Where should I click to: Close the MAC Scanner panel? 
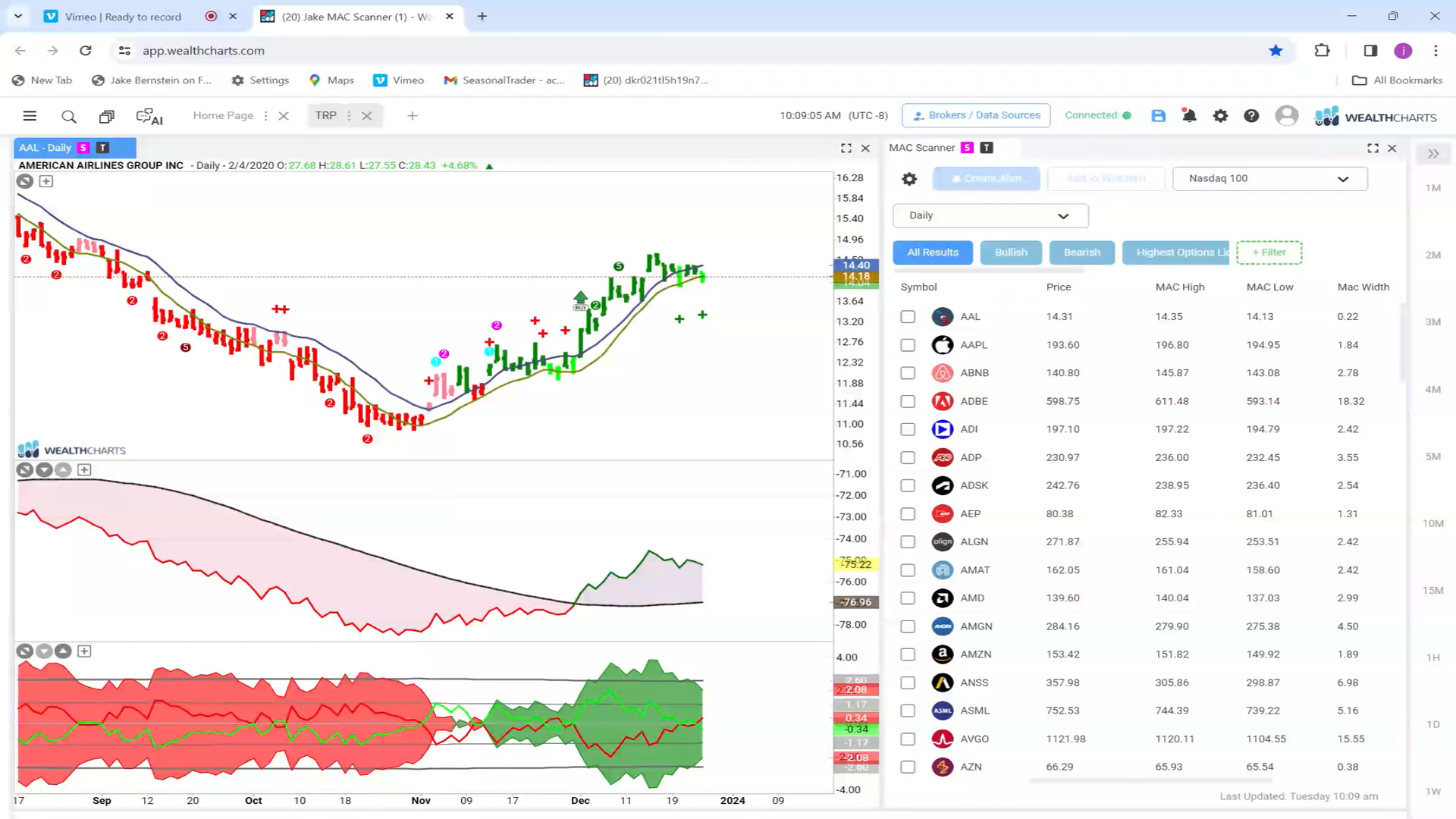(x=1392, y=149)
